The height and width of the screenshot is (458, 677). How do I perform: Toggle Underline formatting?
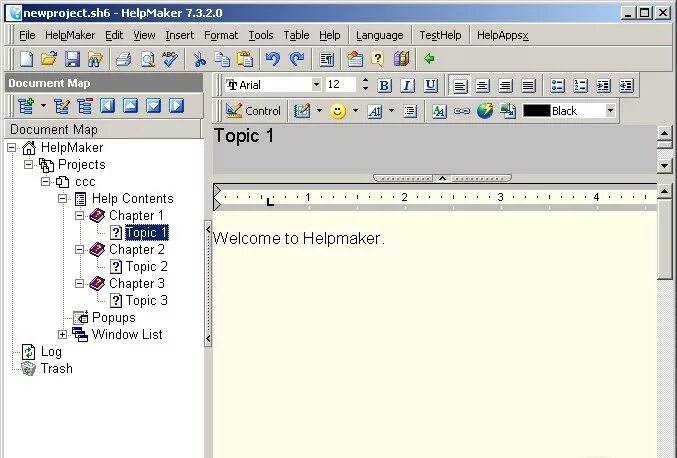pos(430,85)
